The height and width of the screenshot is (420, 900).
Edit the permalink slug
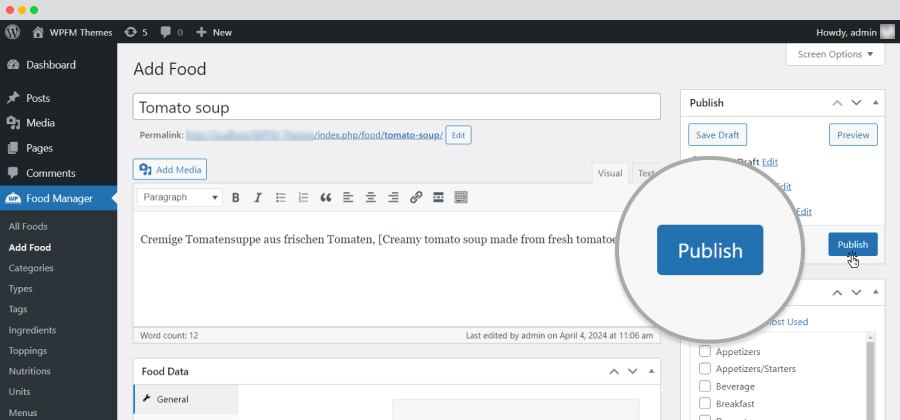458,135
